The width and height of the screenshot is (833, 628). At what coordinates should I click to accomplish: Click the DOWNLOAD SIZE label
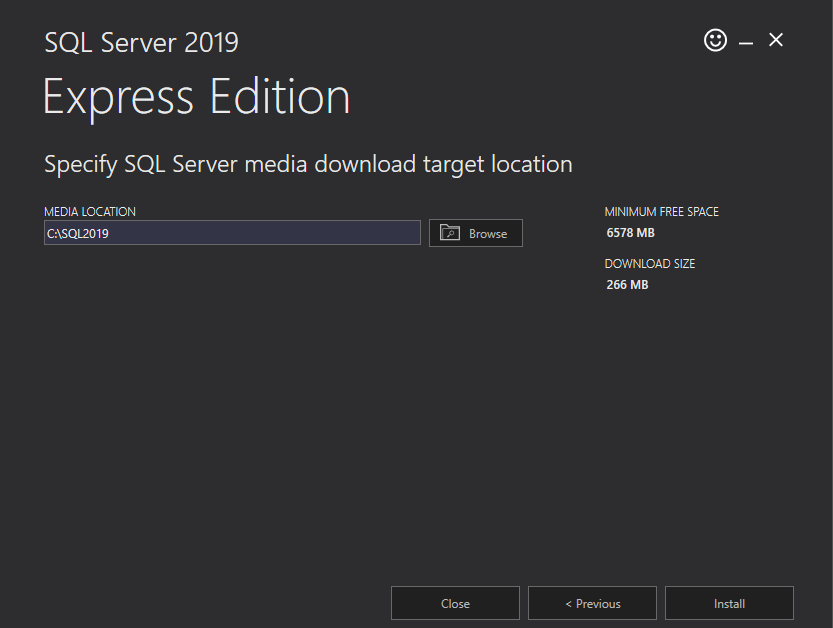pyautogui.click(x=650, y=264)
